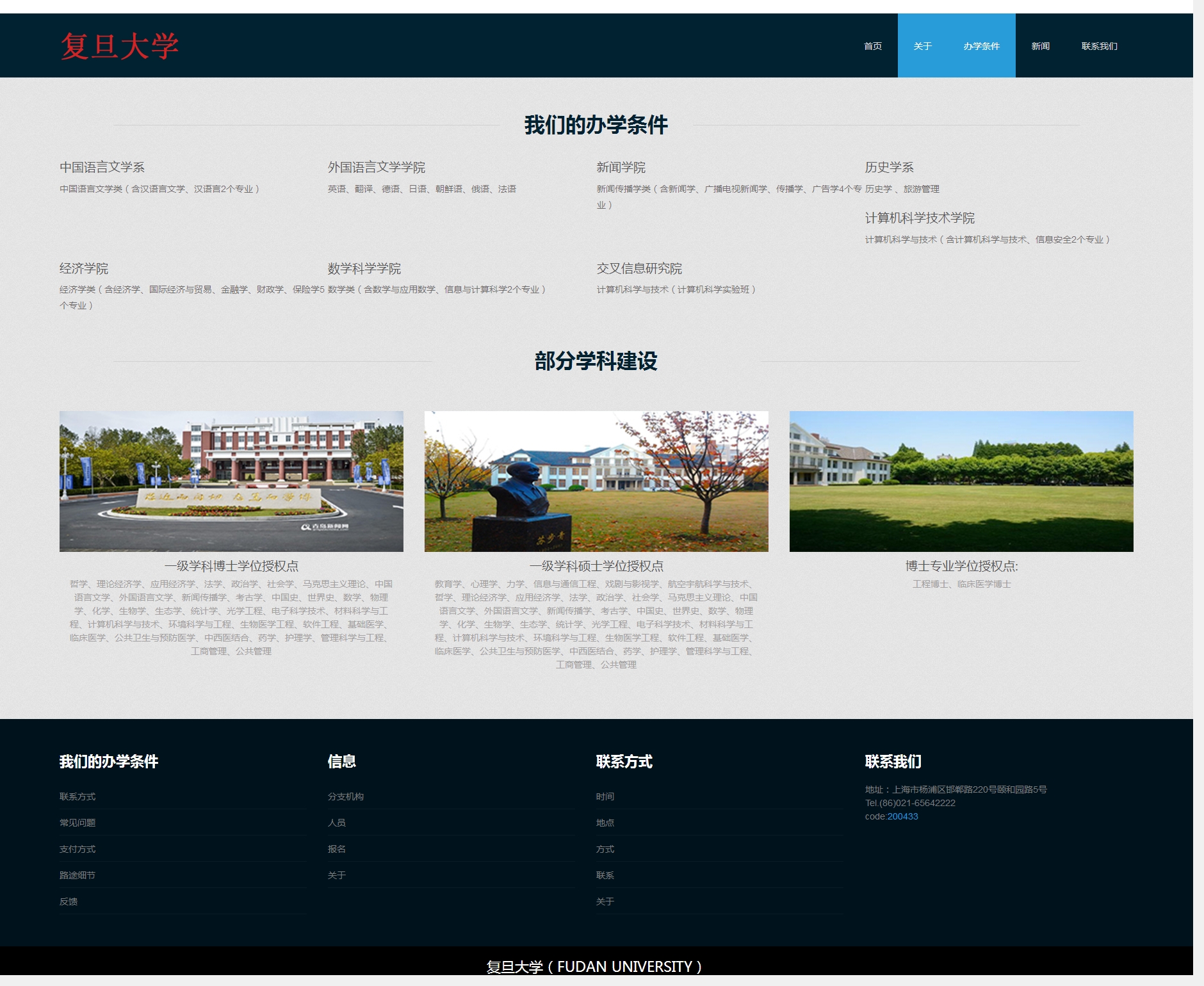This screenshot has width=1204, height=986.
Task: Open the green lawn campus photo
Action: click(961, 481)
